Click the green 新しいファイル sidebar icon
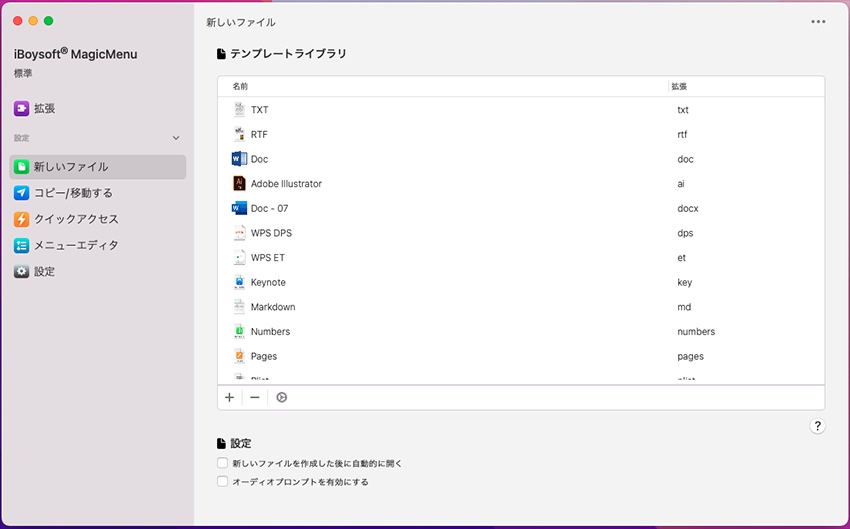The height and width of the screenshot is (529, 850). 21,166
